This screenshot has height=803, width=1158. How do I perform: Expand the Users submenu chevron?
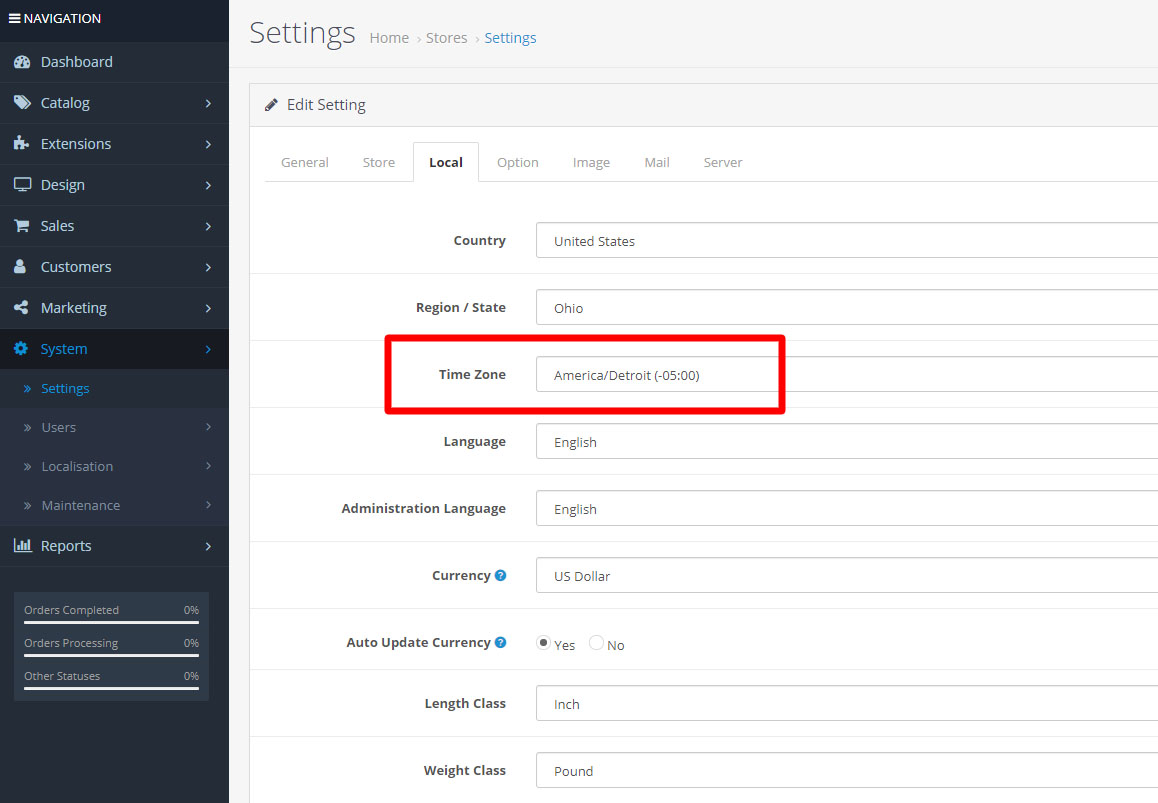208,427
